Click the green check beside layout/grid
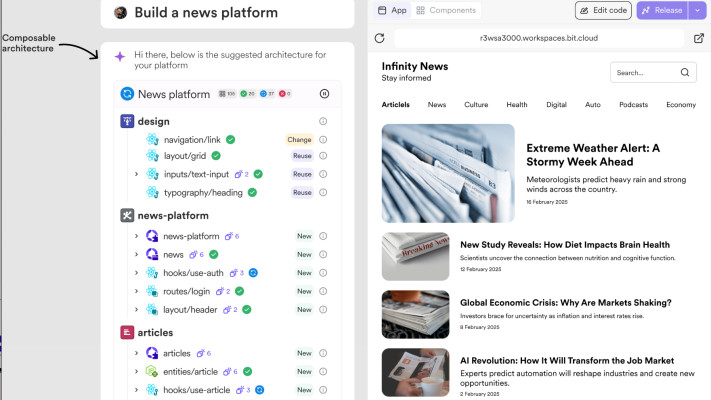Screen dimensions: 711x400 coord(216,156)
